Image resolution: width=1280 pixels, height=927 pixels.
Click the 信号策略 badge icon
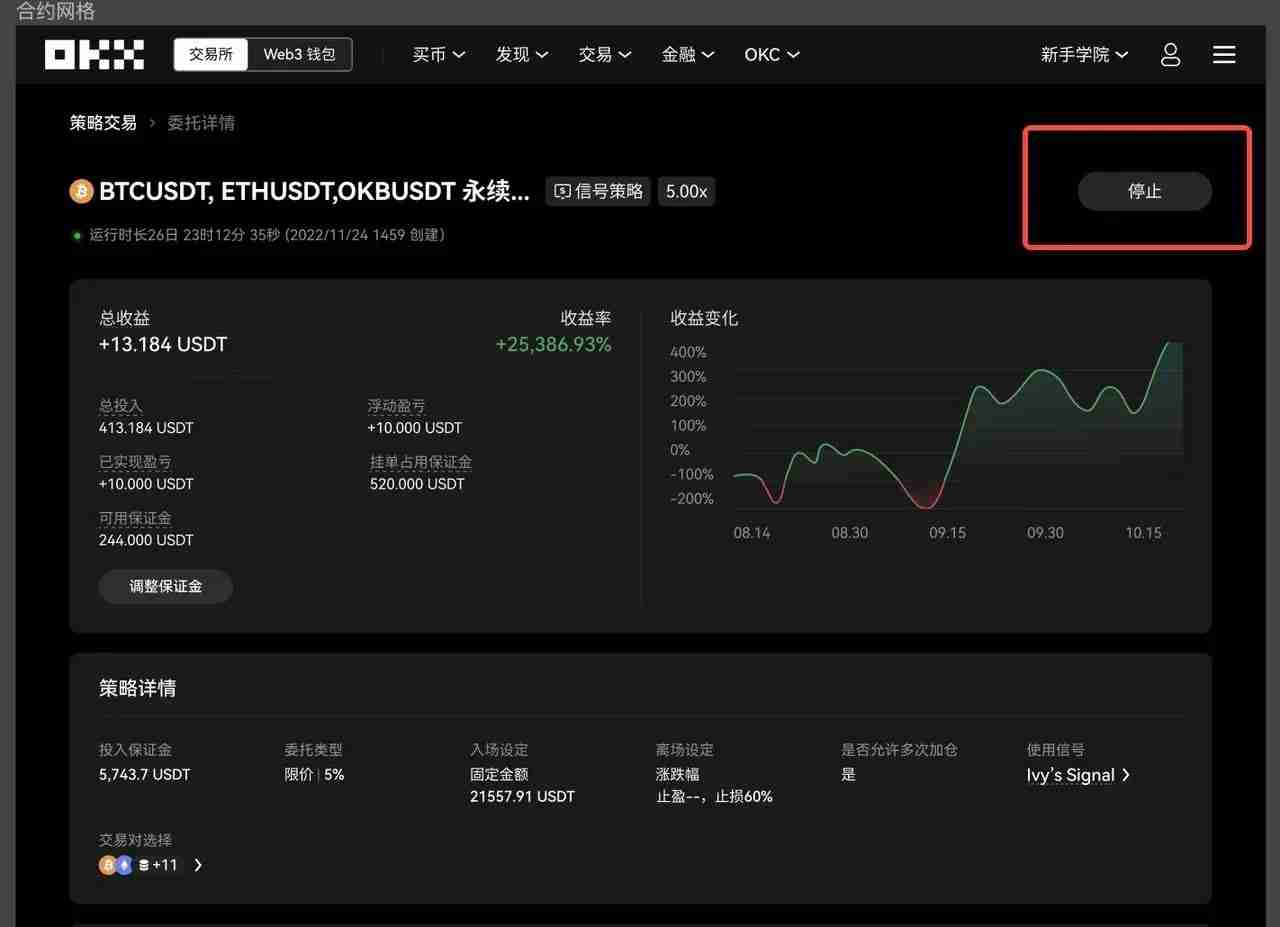pyautogui.click(x=562, y=191)
